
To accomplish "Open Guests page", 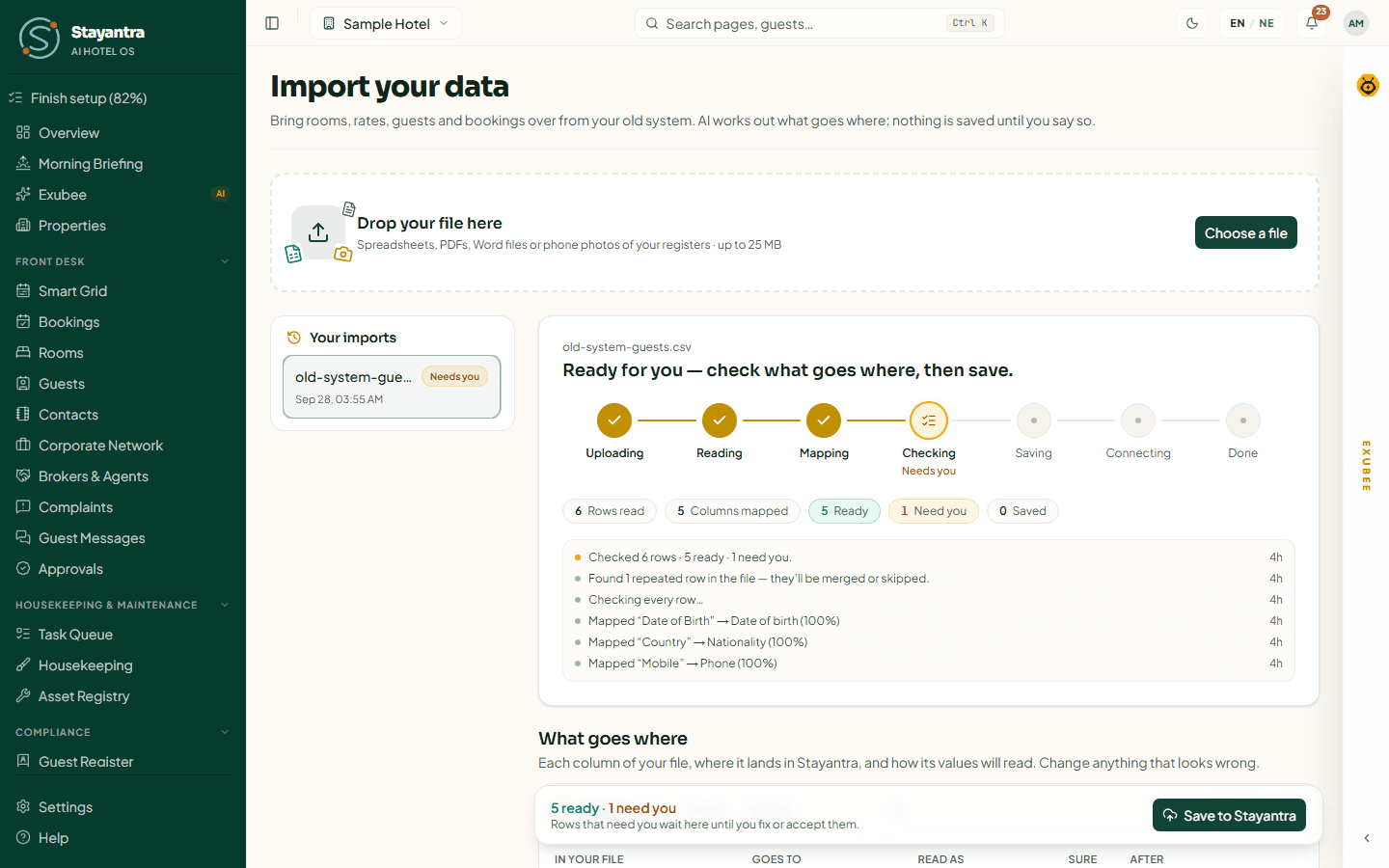I will click(x=123, y=384).
